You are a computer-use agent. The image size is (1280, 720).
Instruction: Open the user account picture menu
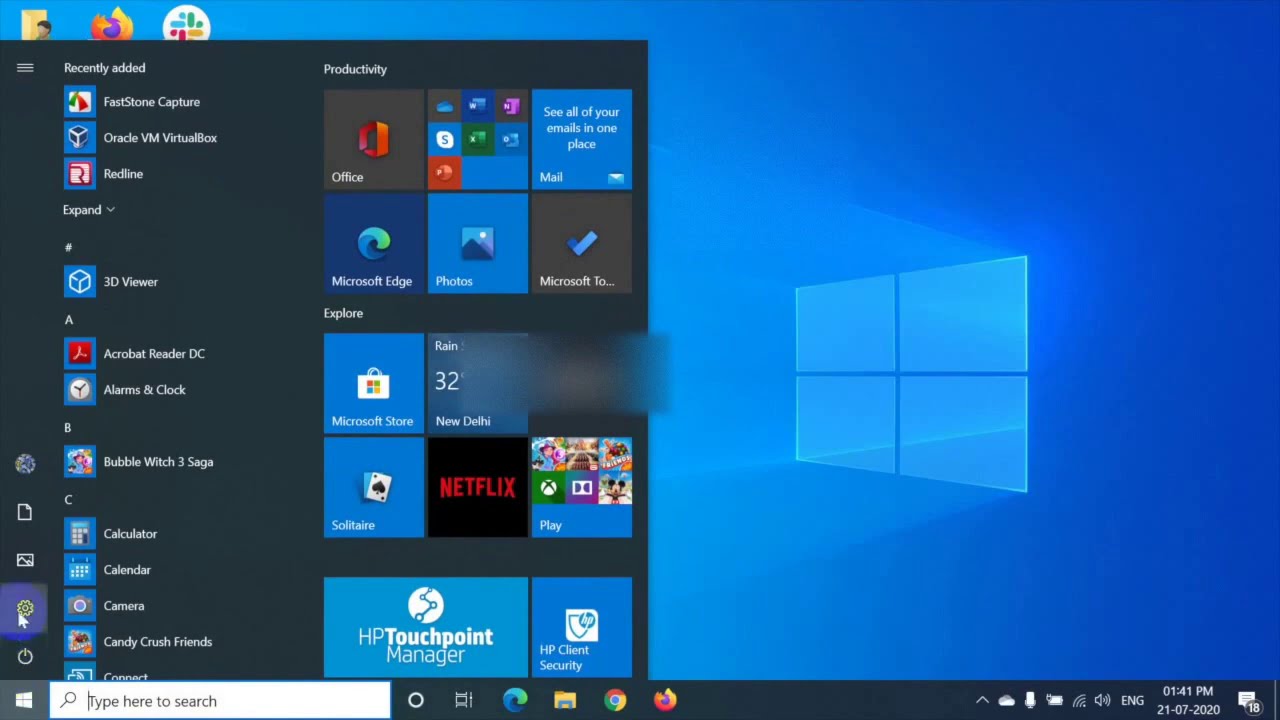[25, 464]
